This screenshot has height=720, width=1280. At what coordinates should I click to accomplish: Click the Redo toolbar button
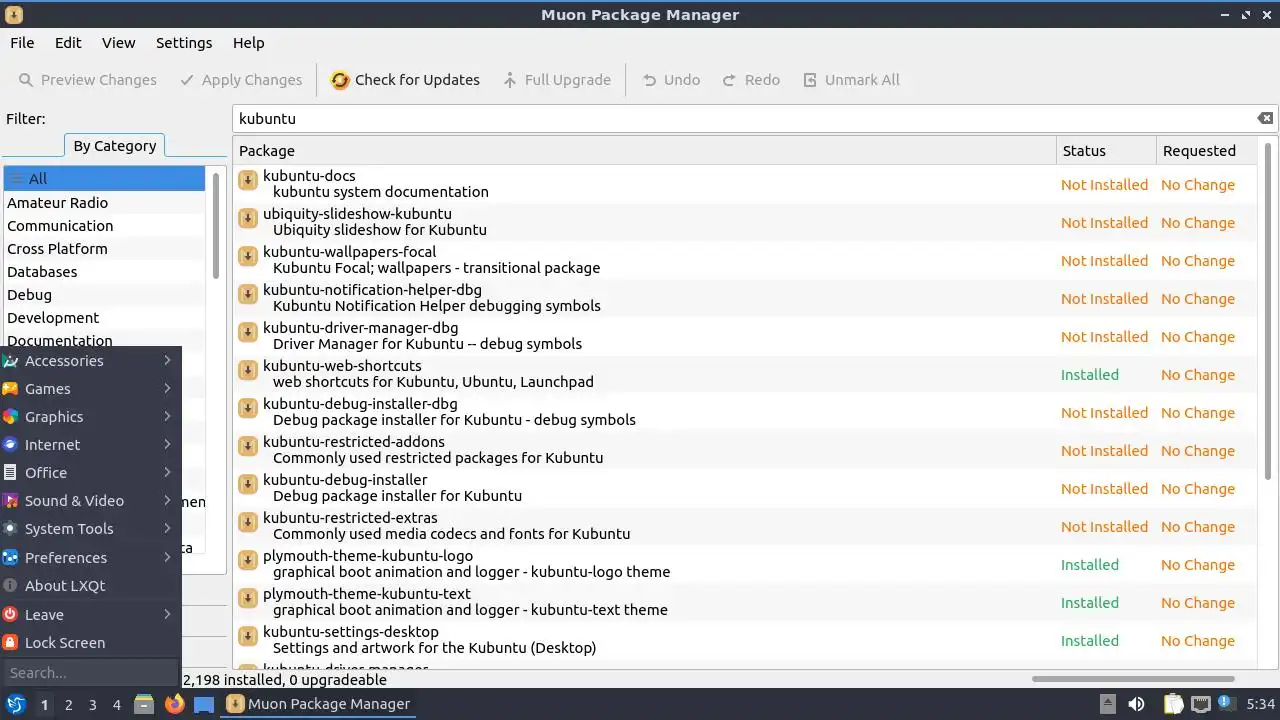[x=751, y=80]
